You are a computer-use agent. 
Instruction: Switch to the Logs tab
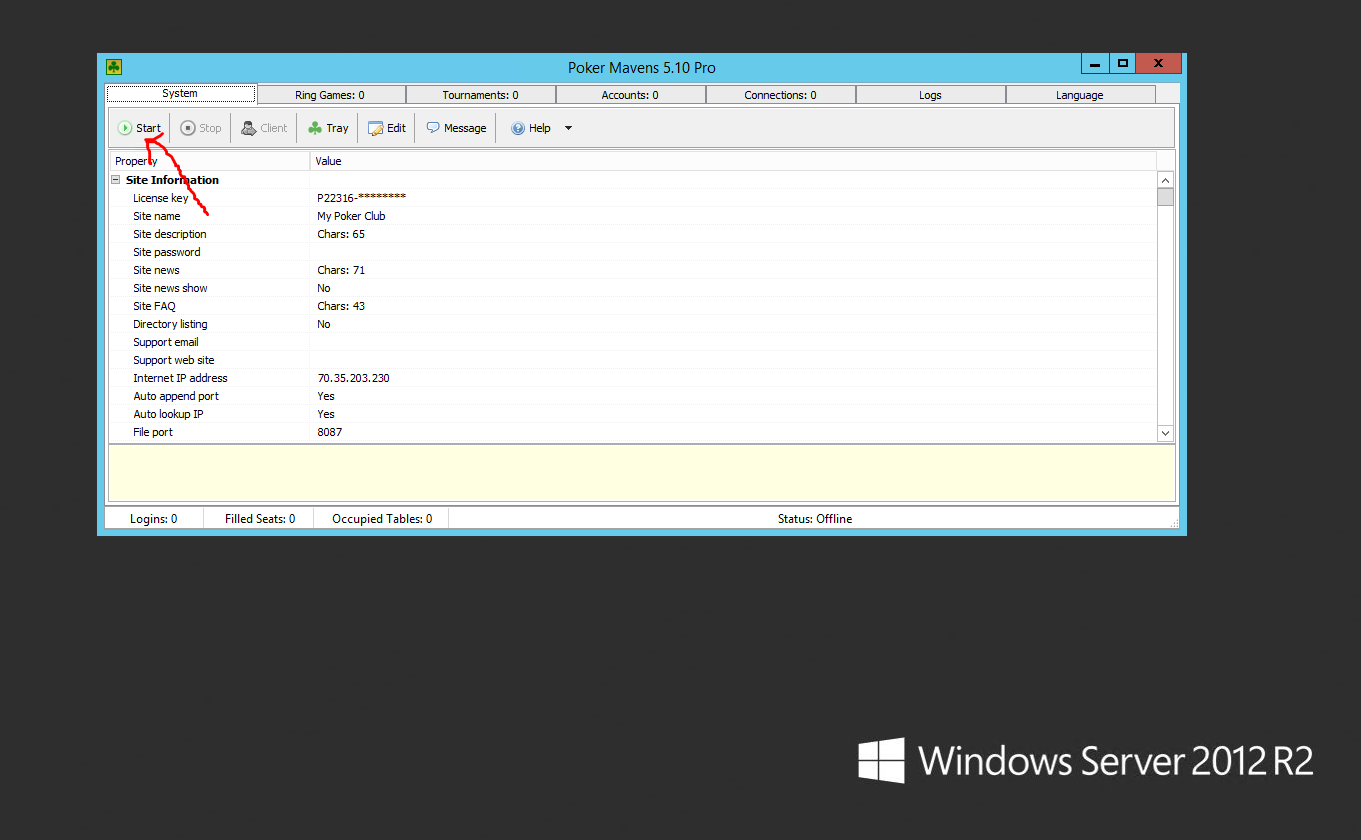click(930, 95)
